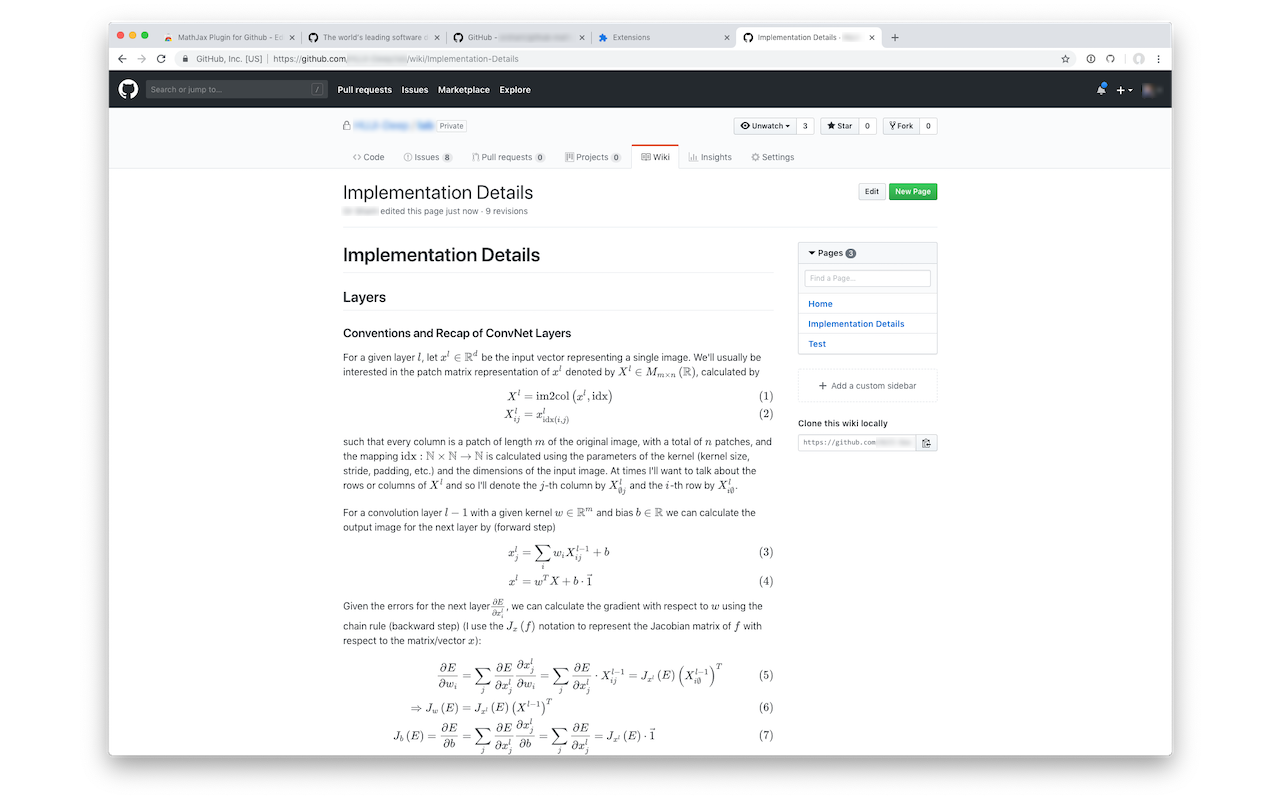The width and height of the screenshot is (1280, 800).
Task: Click the Find a Page search field
Action: pyautogui.click(x=868, y=278)
